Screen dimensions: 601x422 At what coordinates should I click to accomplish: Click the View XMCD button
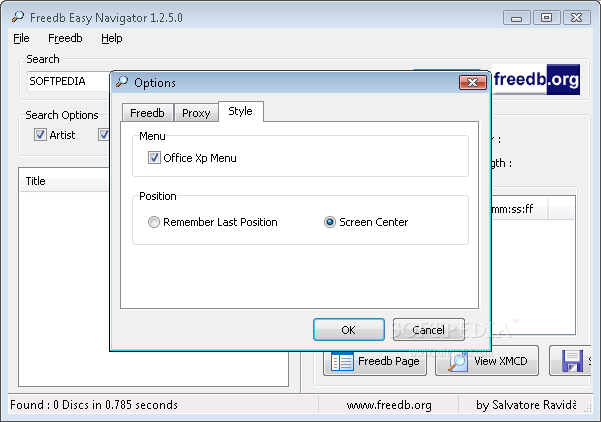click(x=487, y=361)
